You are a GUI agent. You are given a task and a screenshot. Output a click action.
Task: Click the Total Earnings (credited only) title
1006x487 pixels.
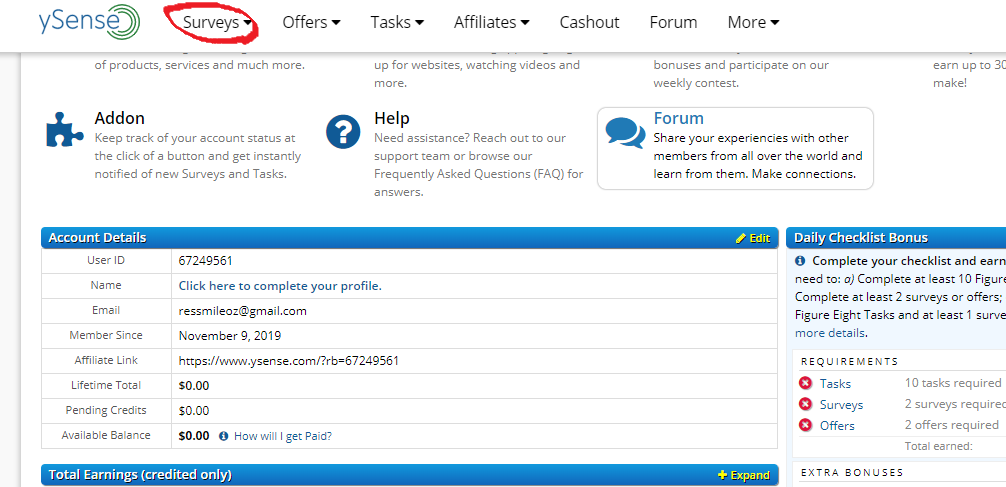[x=140, y=475]
